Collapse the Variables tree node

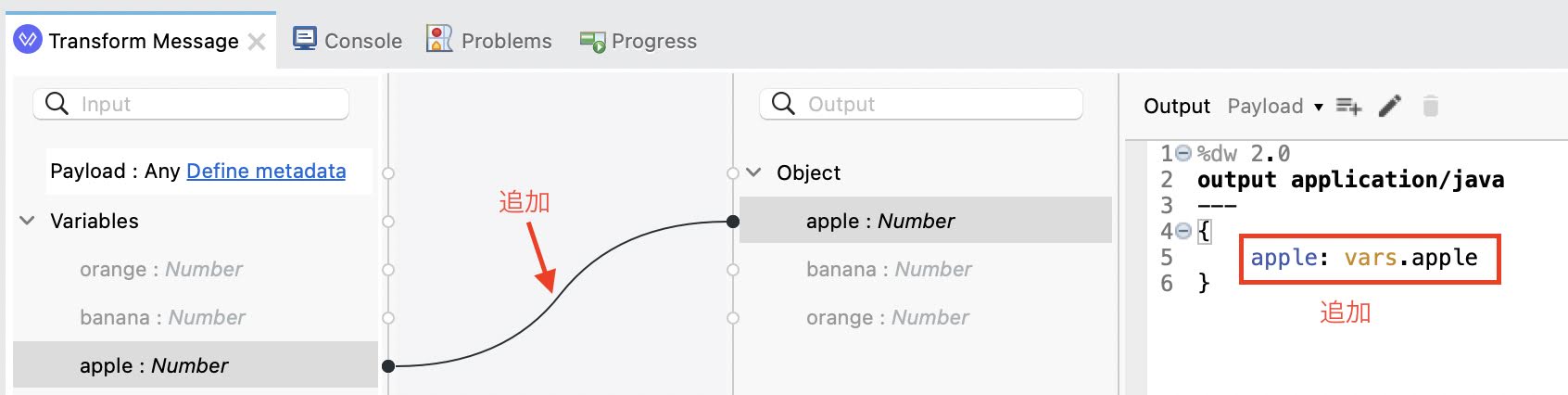pos(28,221)
